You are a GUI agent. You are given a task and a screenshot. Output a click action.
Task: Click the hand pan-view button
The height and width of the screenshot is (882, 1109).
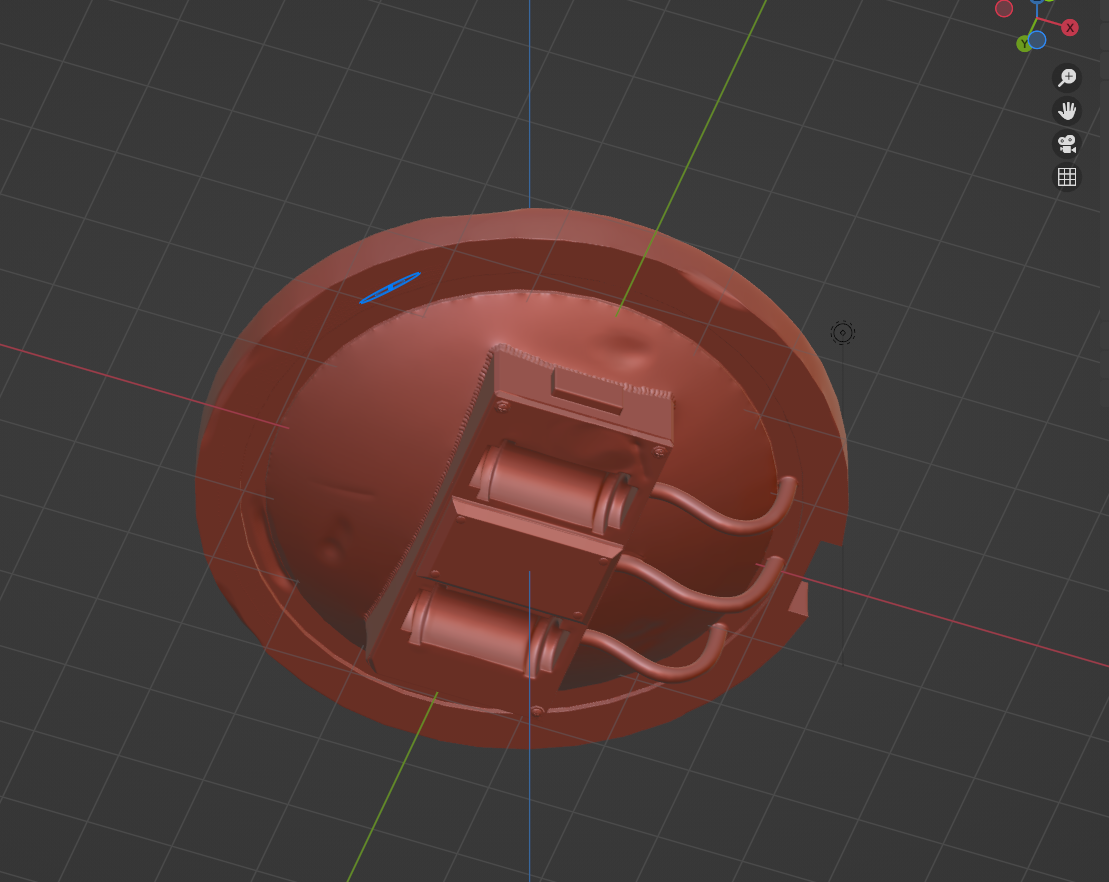[x=1067, y=110]
